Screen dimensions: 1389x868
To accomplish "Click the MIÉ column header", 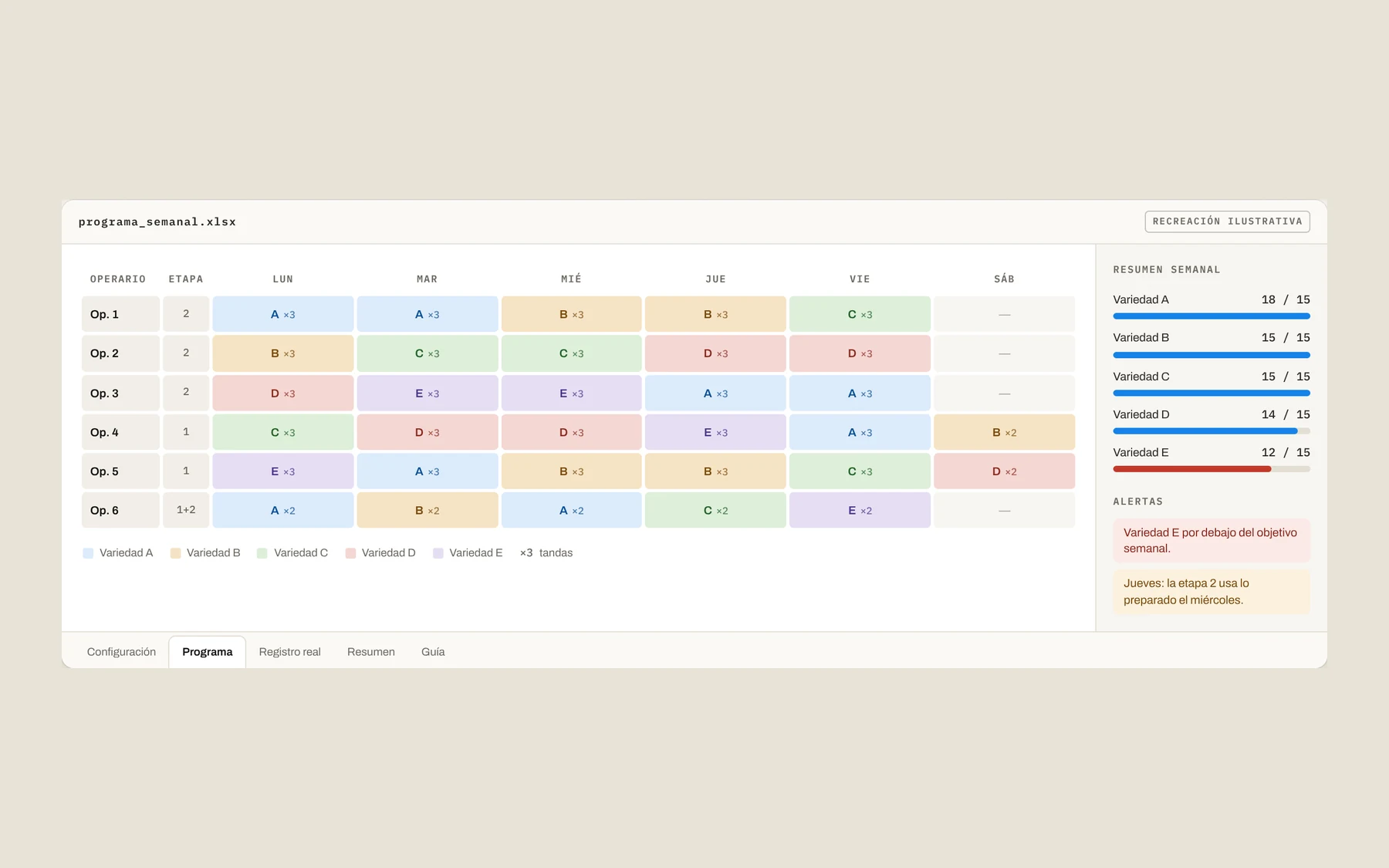I will pyautogui.click(x=571, y=279).
